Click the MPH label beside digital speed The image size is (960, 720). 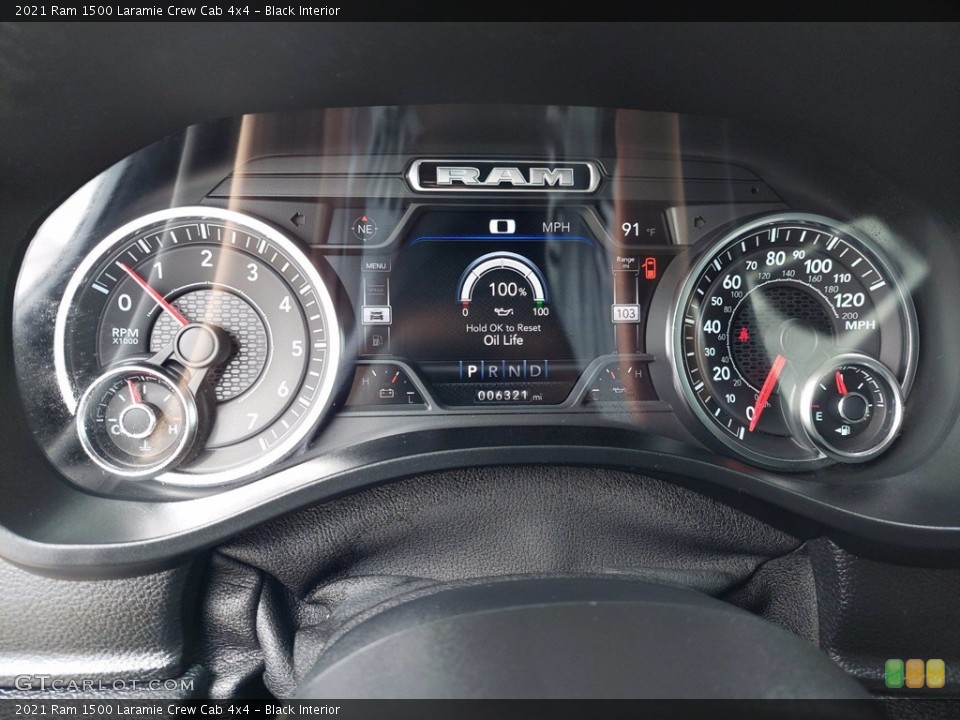556,227
